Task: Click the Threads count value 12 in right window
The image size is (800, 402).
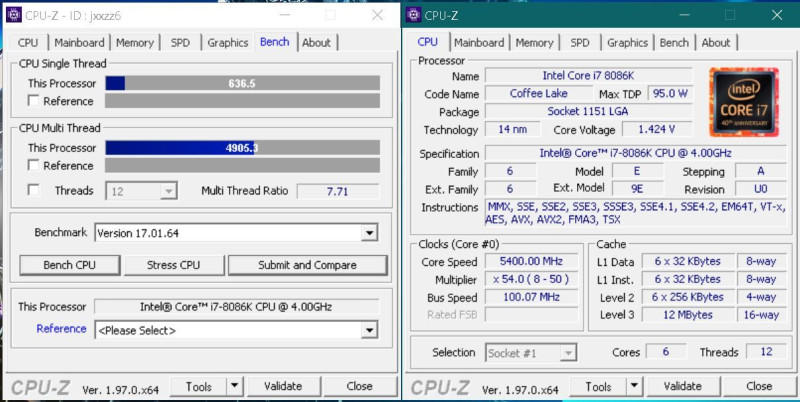Action: pos(766,352)
